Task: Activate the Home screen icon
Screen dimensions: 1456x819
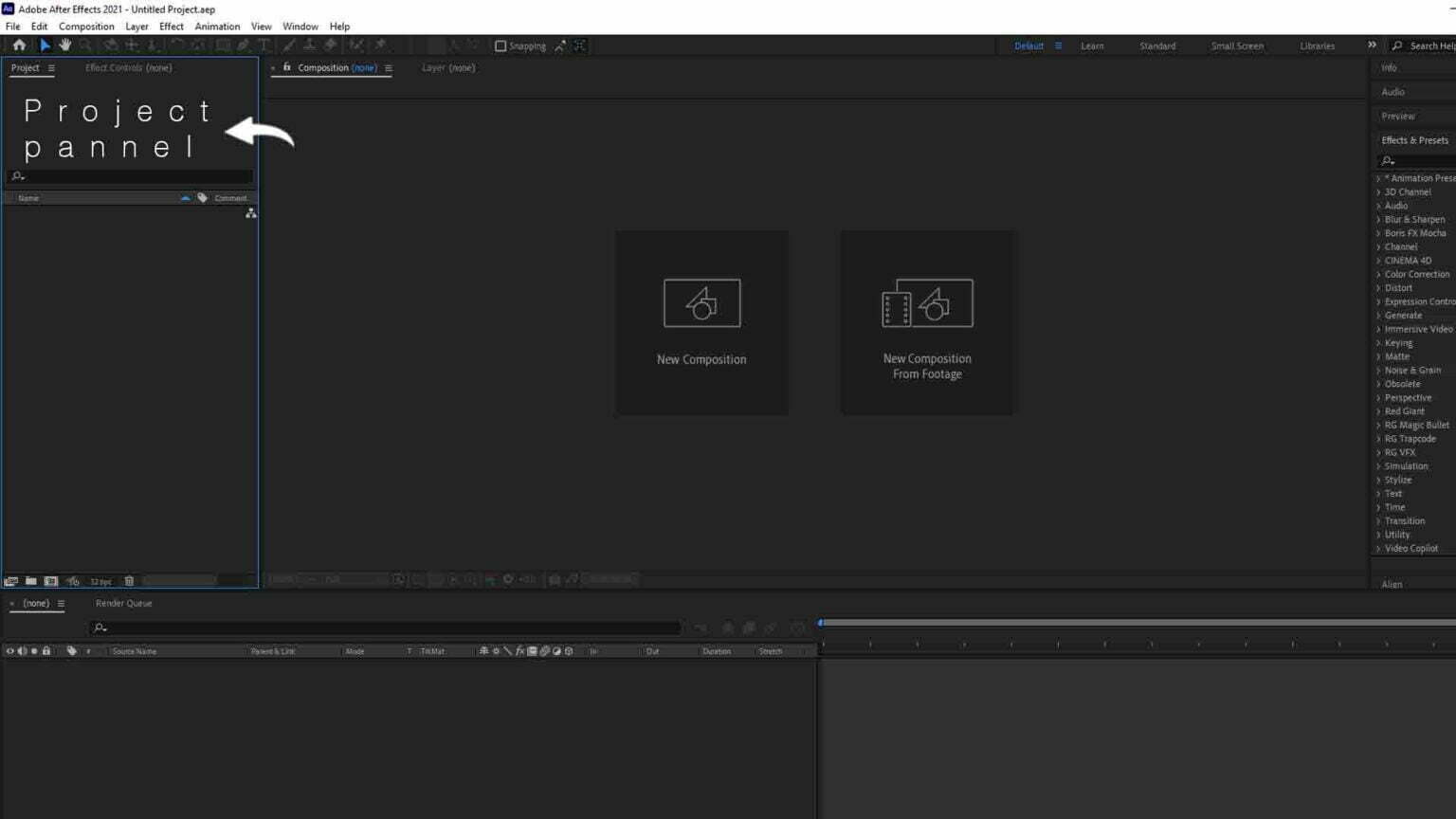Action: pos(19,45)
